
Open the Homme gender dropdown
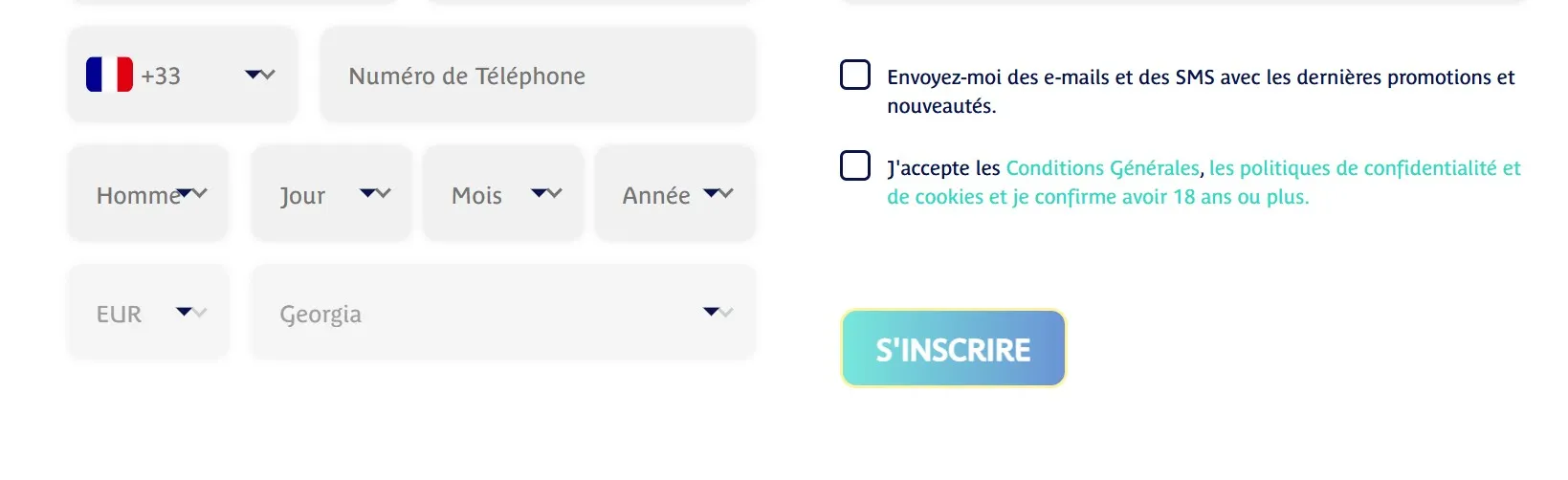tap(148, 194)
